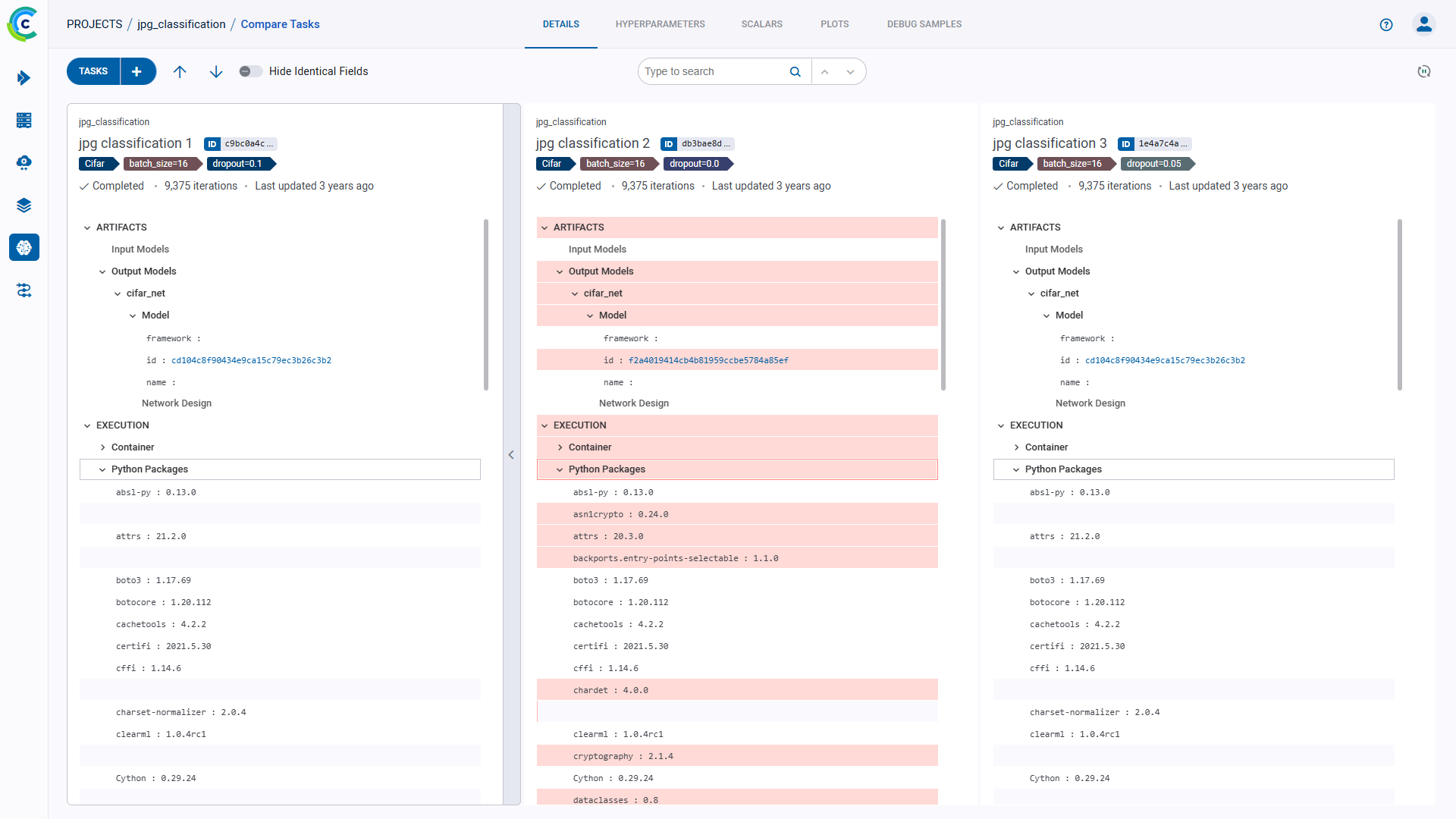This screenshot has height=819, width=1456.
Task: Click the user profile icon top right
Action: click(1424, 24)
